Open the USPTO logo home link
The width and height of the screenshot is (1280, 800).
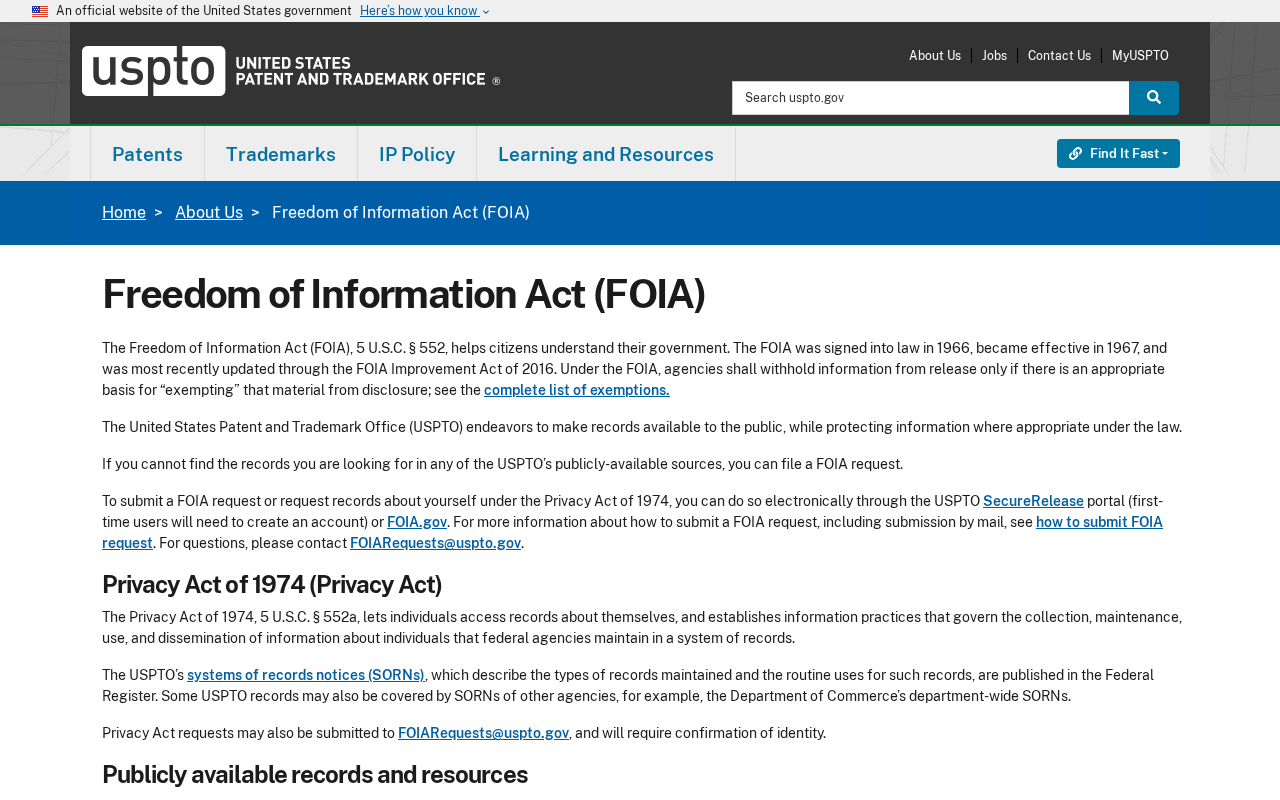(x=291, y=71)
